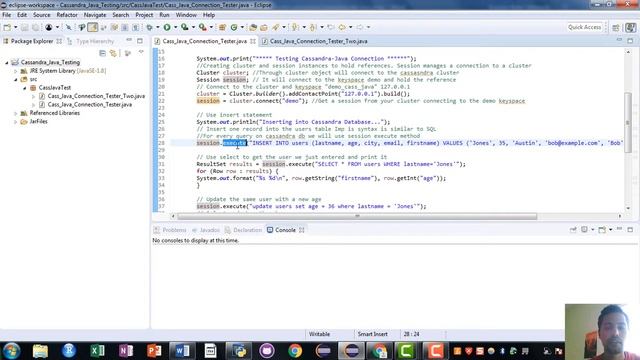Expand the JarFiles folder node

pyautogui.click(x=16, y=122)
